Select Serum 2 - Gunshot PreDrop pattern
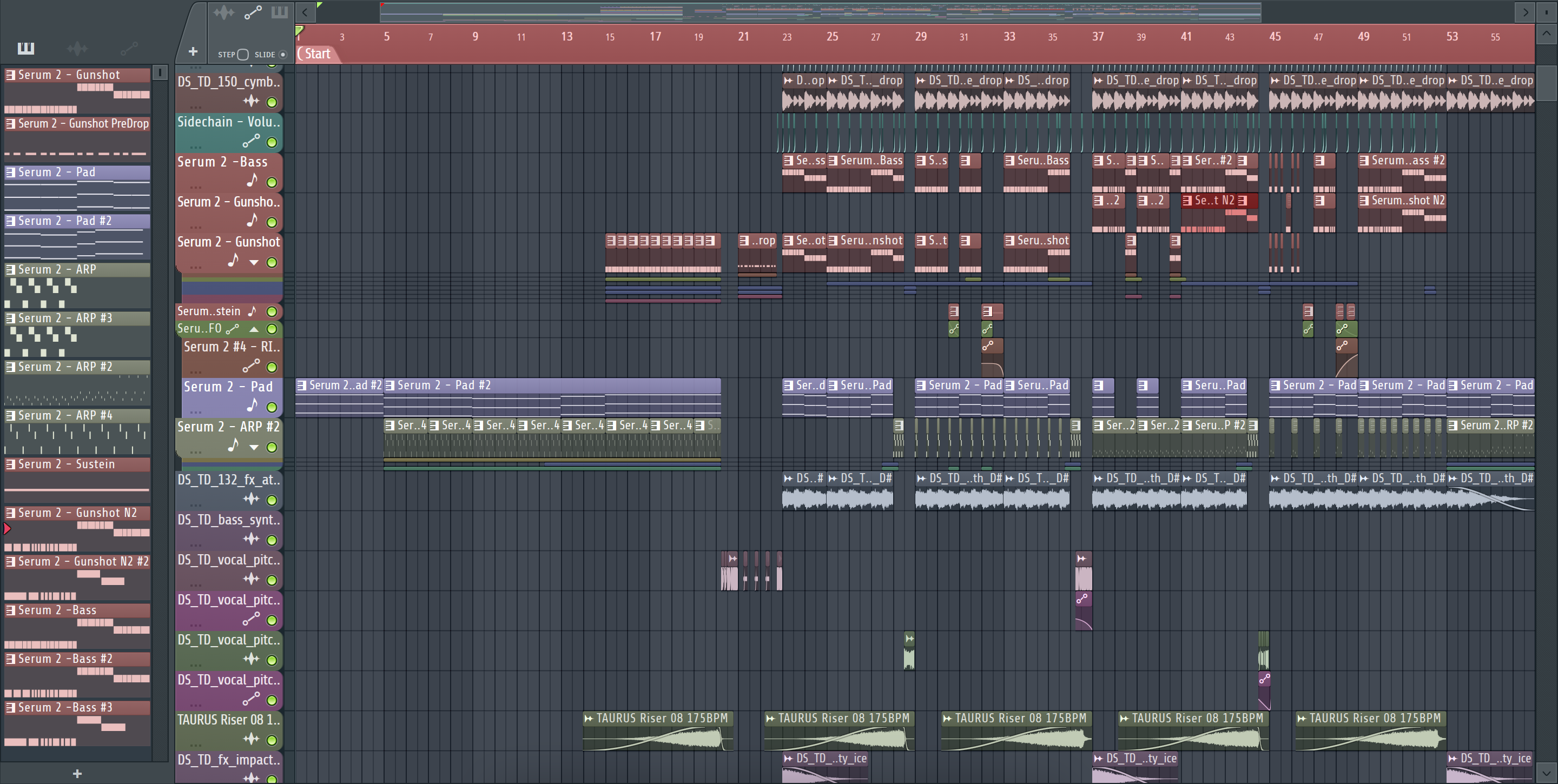The width and height of the screenshot is (1558, 784). 77,138
